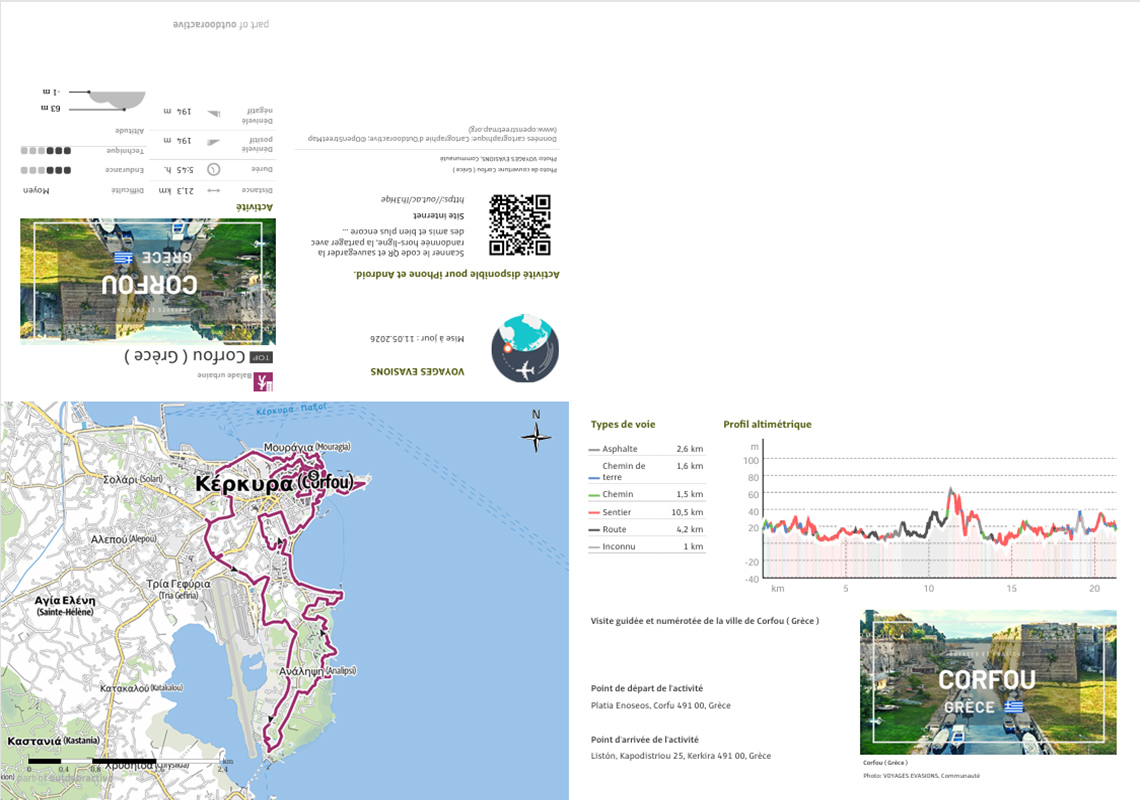Select the Asphalte 2,6 km value
The width and height of the screenshot is (1140, 800).
coord(690,449)
